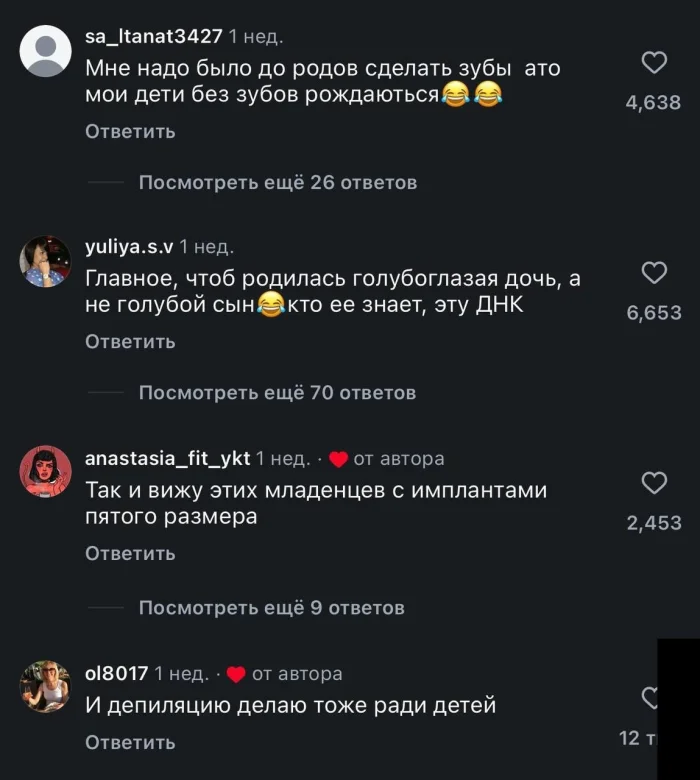Open yuliya.s.v's profile picture

tap(45, 262)
